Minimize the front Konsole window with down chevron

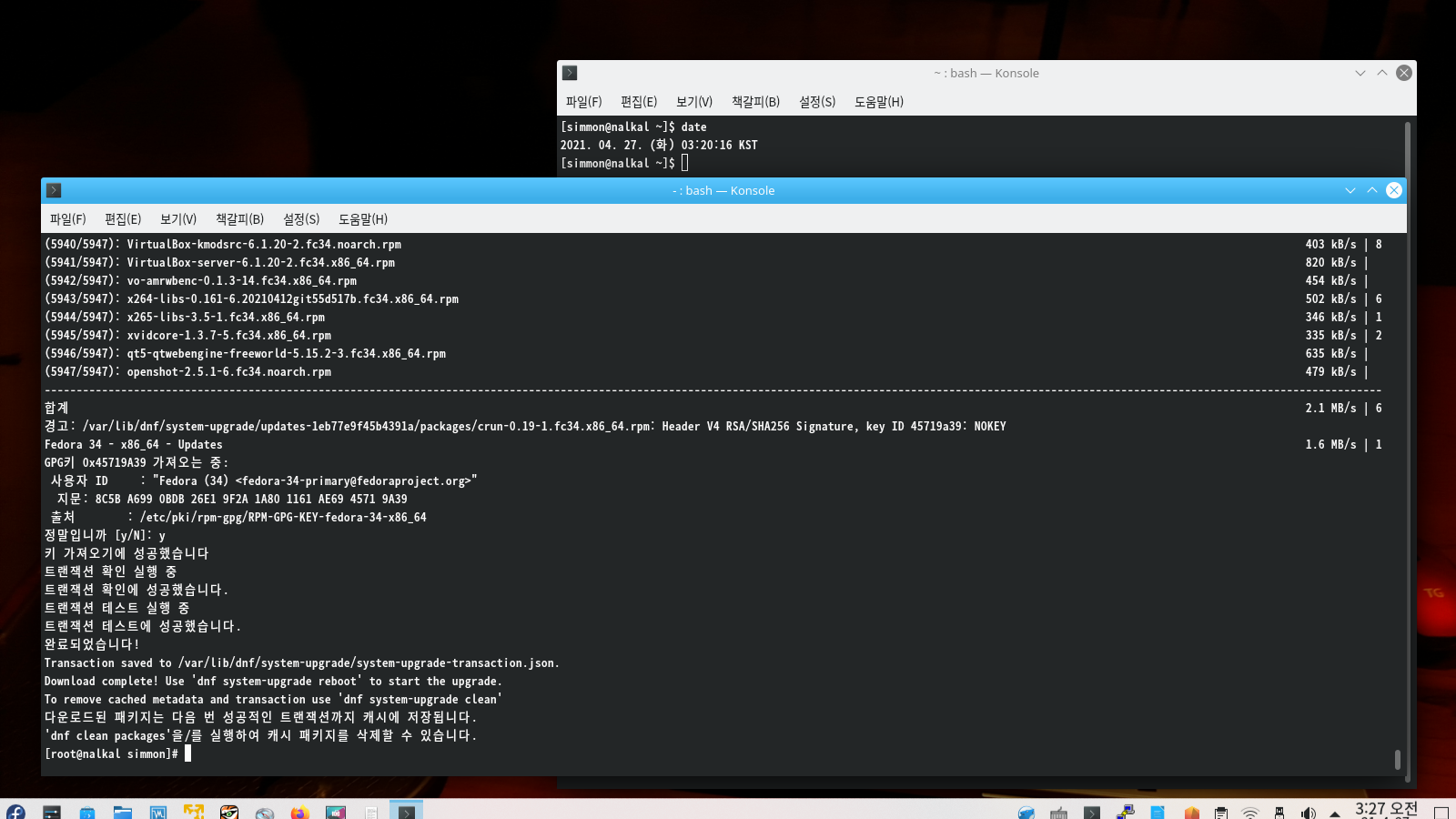pyautogui.click(x=1350, y=190)
